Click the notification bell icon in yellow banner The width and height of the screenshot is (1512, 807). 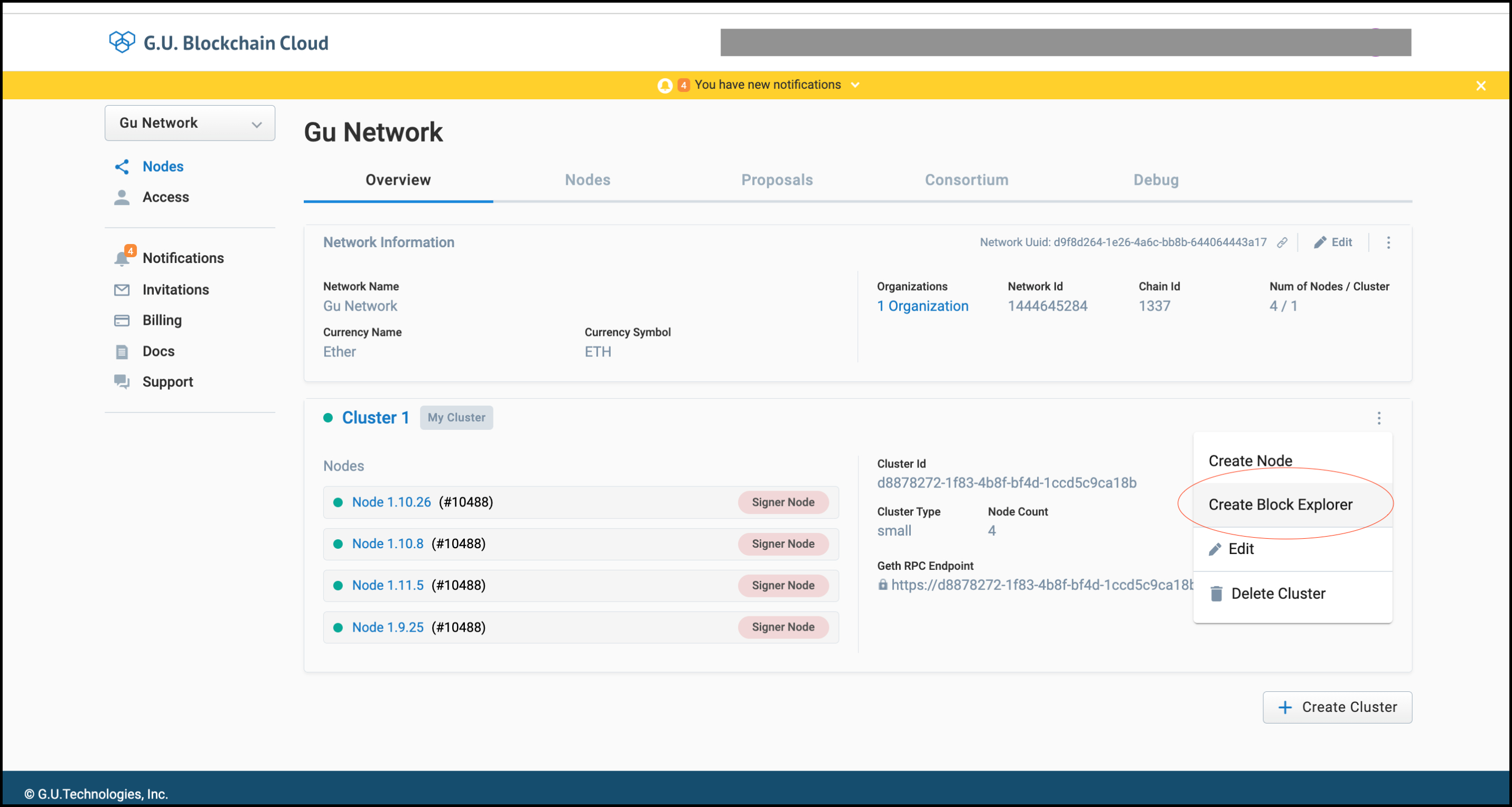[665, 86]
